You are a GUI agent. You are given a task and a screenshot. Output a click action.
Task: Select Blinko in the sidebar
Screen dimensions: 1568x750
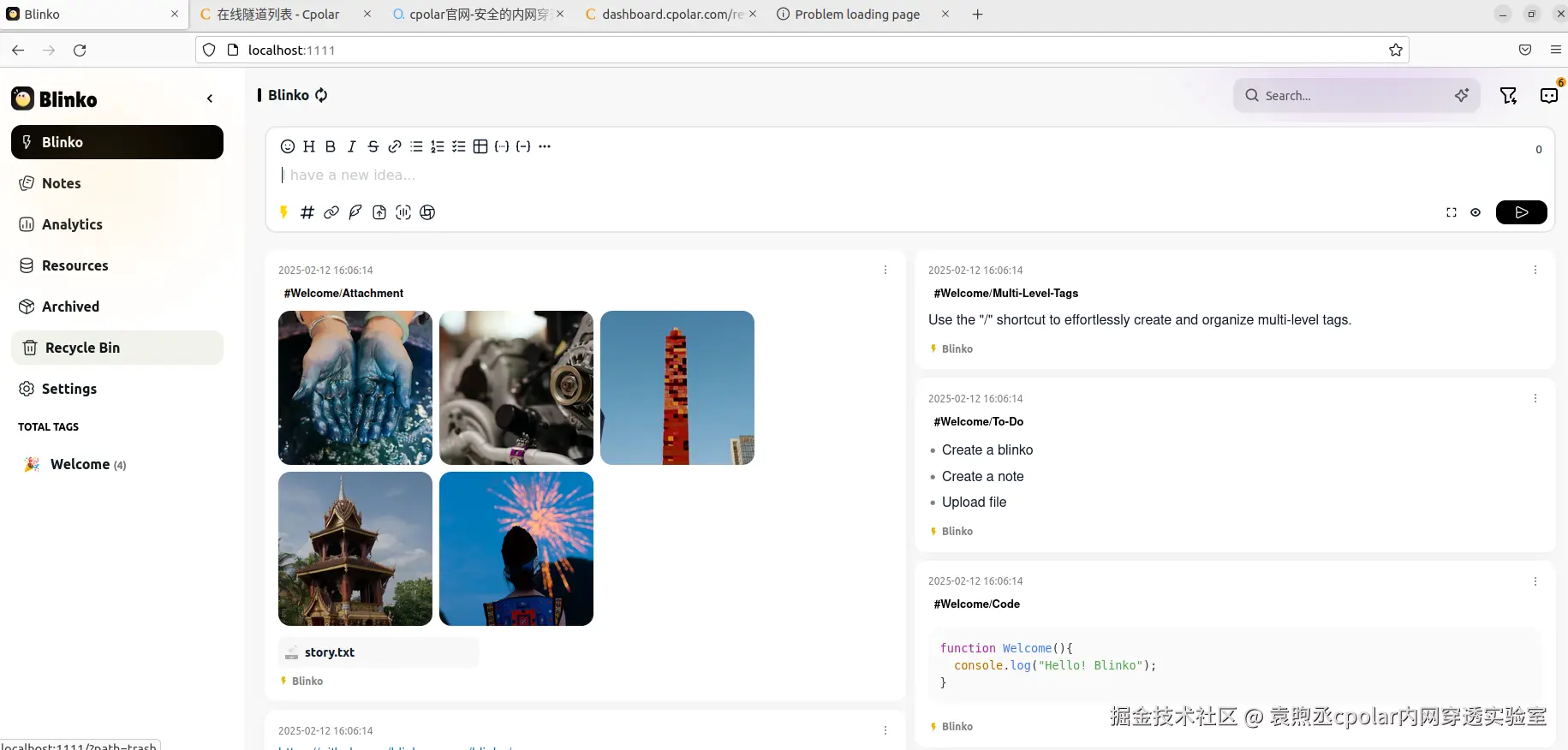tap(117, 142)
